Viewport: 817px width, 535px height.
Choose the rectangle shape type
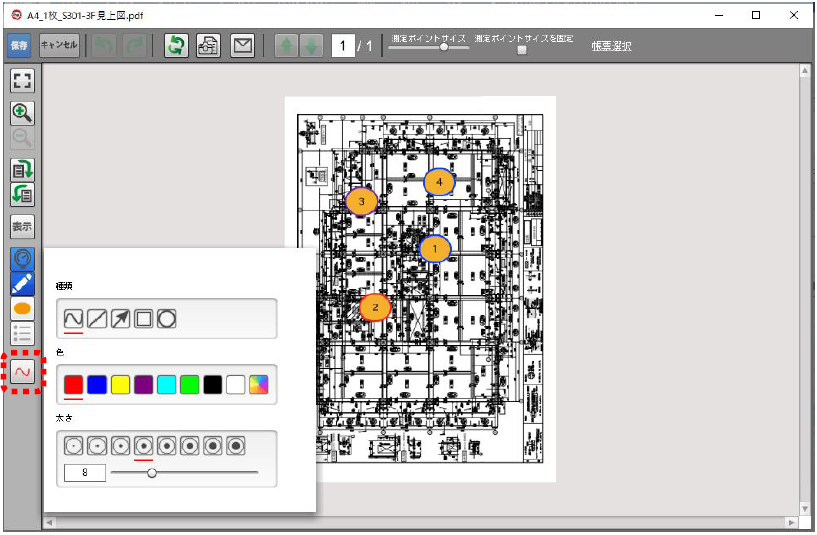(x=144, y=319)
